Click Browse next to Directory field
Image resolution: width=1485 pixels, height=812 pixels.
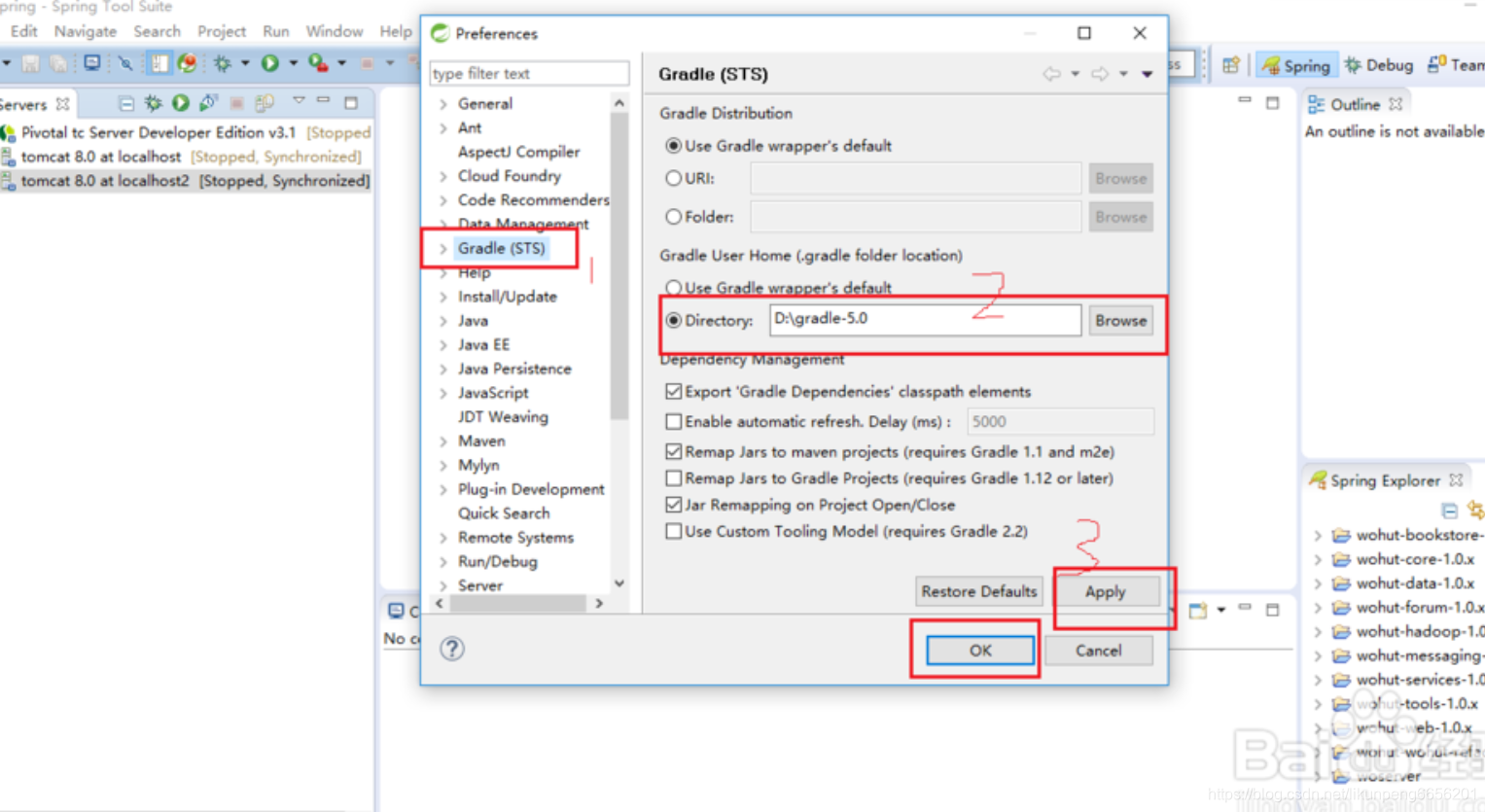(x=1120, y=320)
